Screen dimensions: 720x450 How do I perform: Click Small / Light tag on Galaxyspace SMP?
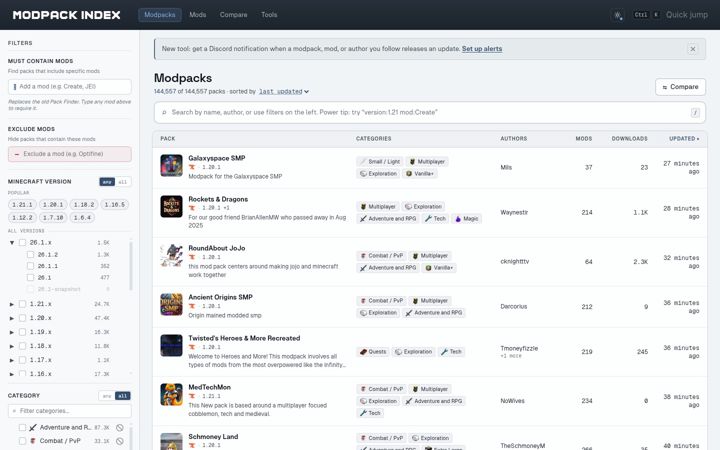tap(380, 162)
